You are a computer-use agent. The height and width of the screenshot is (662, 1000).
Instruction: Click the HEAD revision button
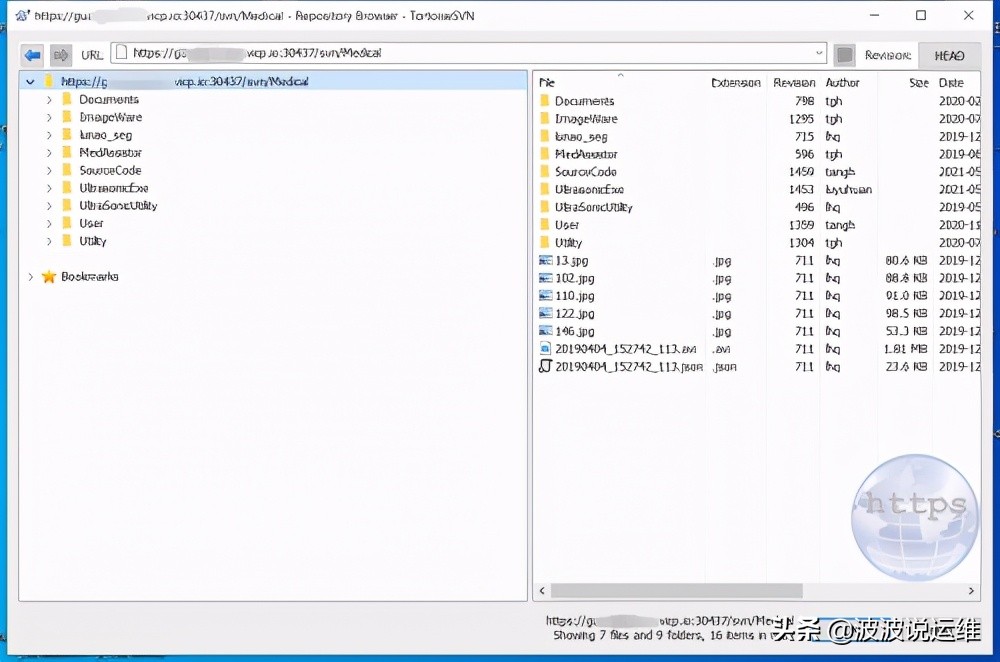point(949,55)
